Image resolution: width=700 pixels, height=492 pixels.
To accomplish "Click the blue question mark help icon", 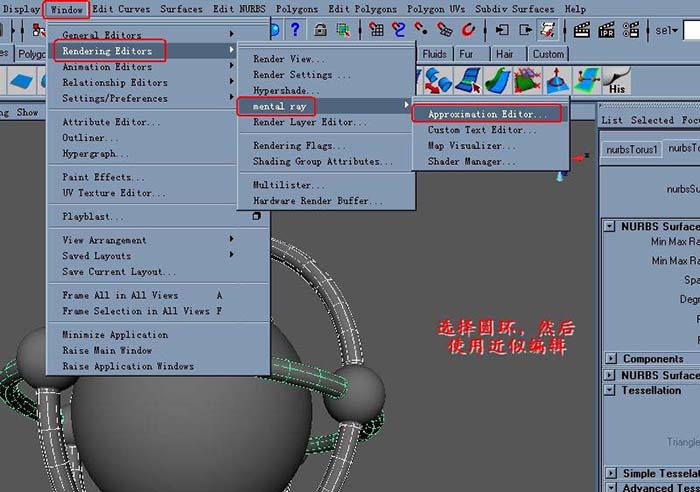I will coord(295,29).
